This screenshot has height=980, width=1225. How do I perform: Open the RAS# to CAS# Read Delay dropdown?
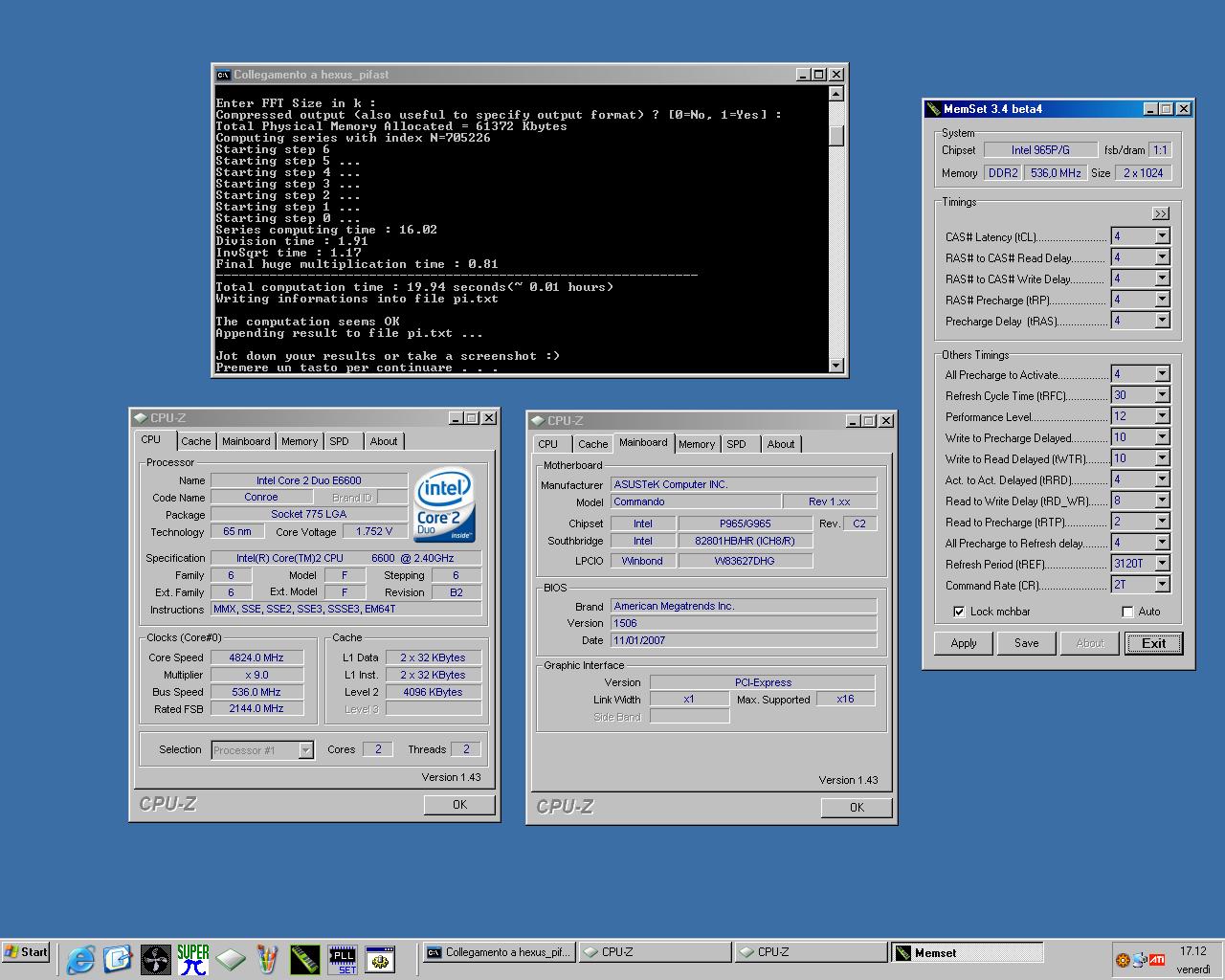click(1162, 257)
